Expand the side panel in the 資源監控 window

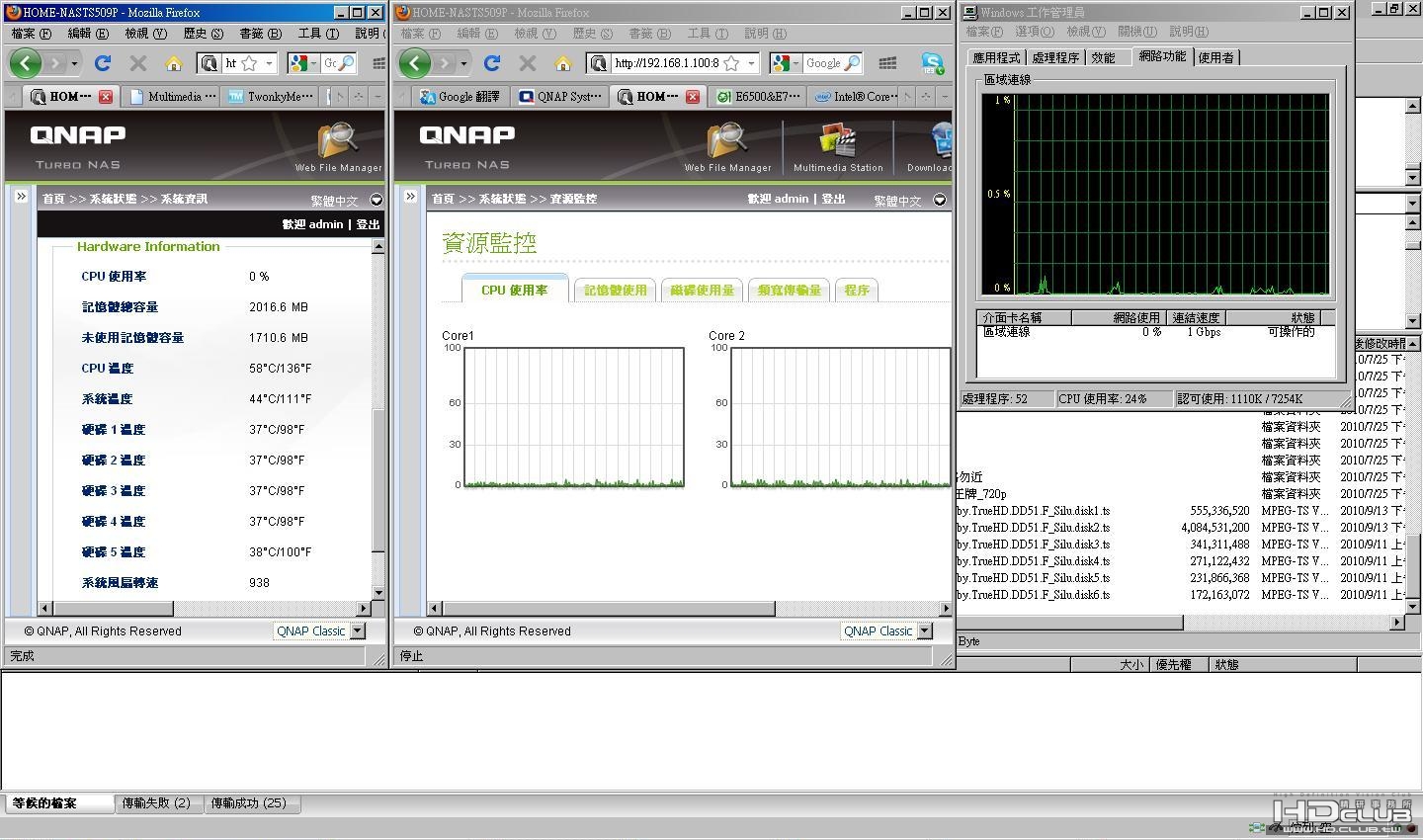tap(410, 197)
